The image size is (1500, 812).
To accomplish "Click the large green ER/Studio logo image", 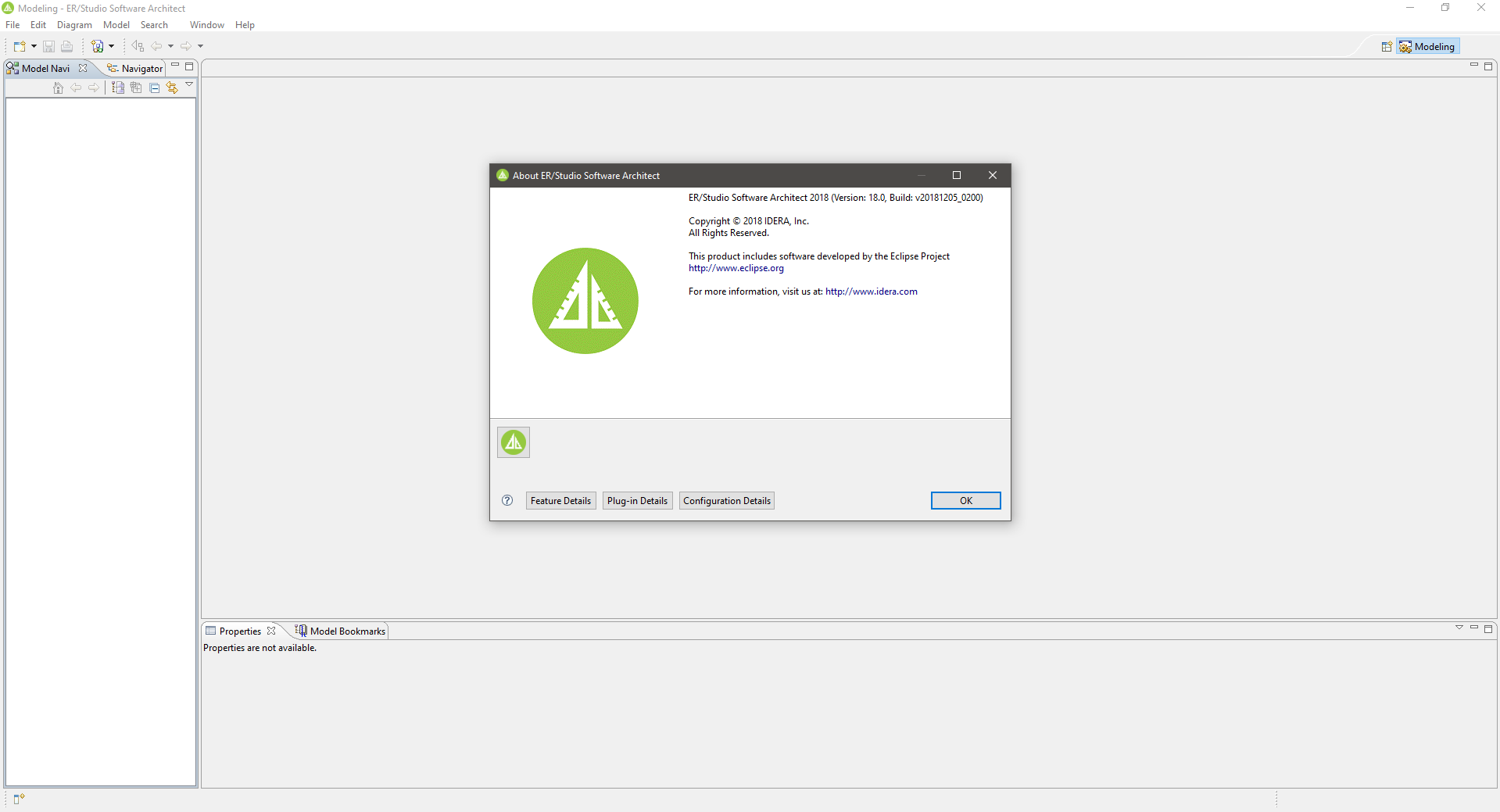I will tap(585, 301).
